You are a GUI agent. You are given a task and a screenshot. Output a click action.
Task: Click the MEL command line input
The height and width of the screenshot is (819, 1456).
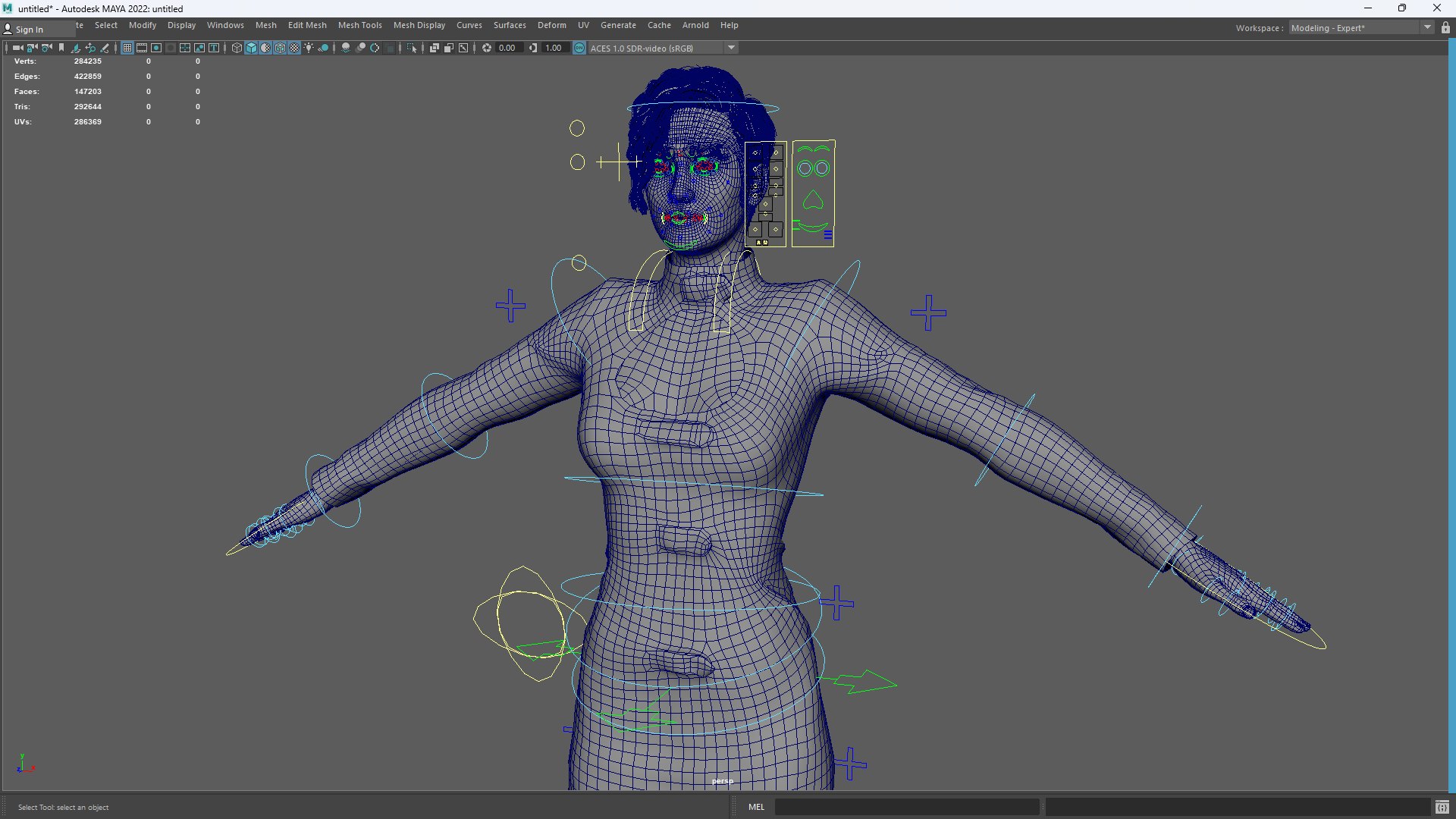(x=906, y=807)
